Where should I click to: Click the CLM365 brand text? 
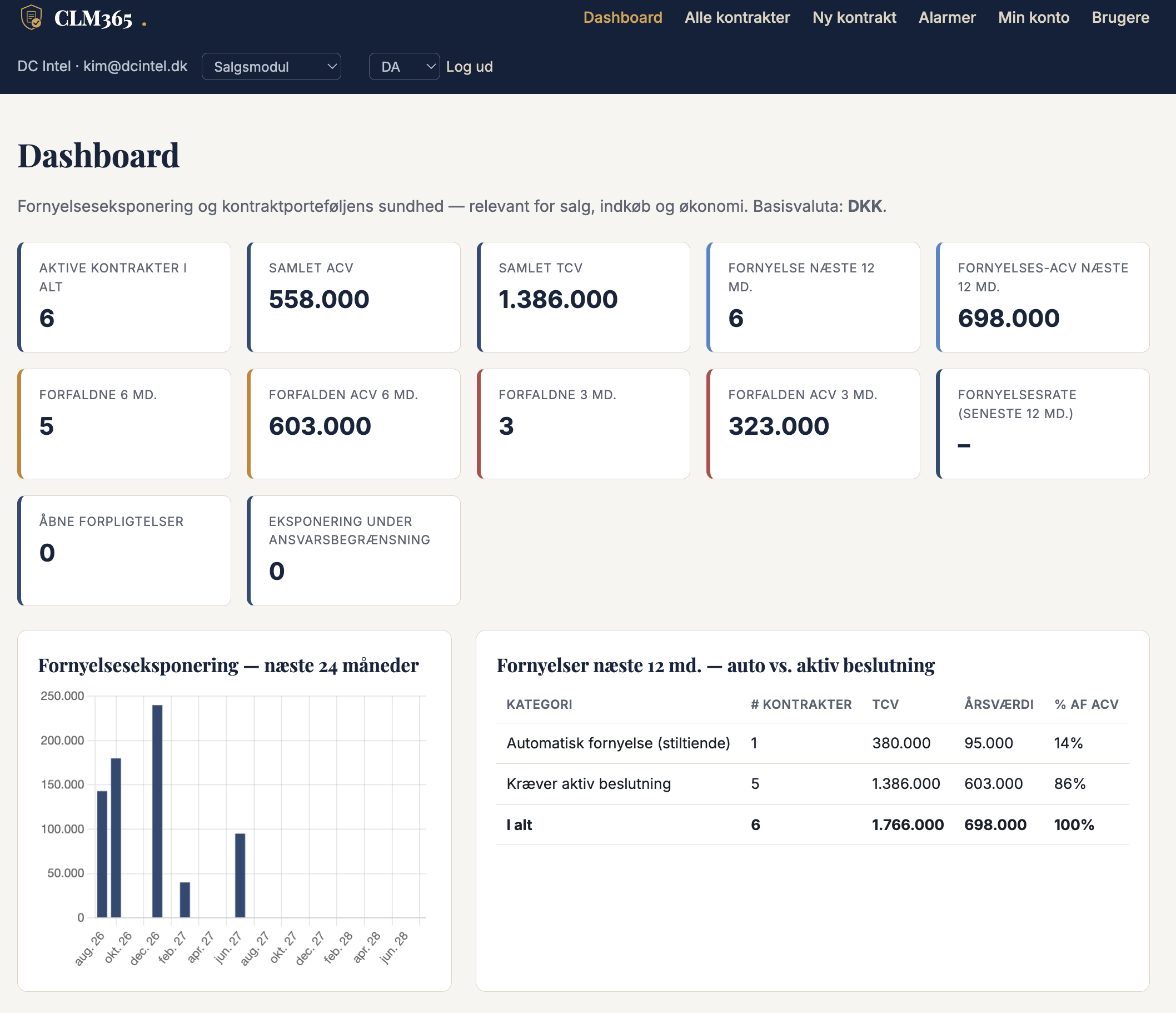94,19
